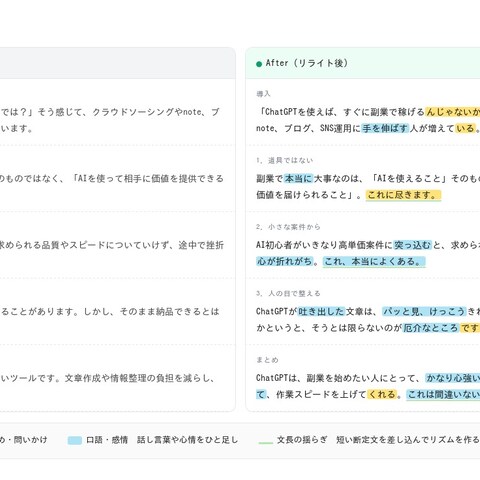
Task: Click After text ChatGPTは、副業を始めたい人にとって
Action: [337, 378]
